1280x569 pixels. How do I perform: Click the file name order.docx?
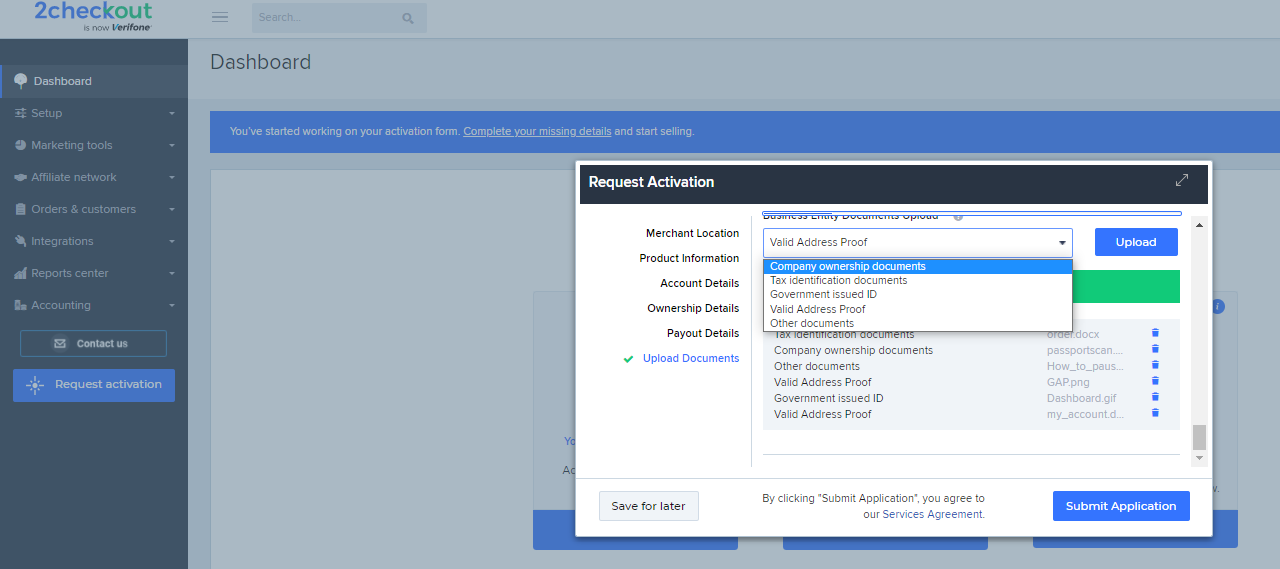point(1073,334)
